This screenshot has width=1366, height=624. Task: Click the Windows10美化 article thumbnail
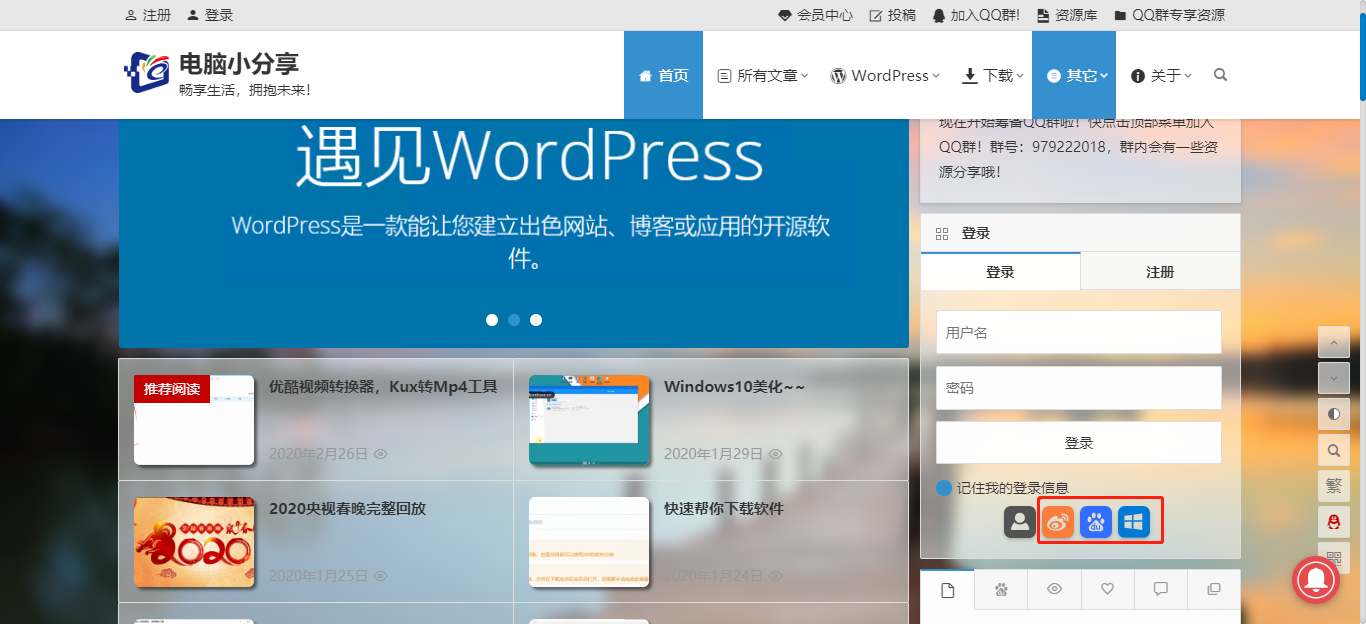[x=589, y=420]
